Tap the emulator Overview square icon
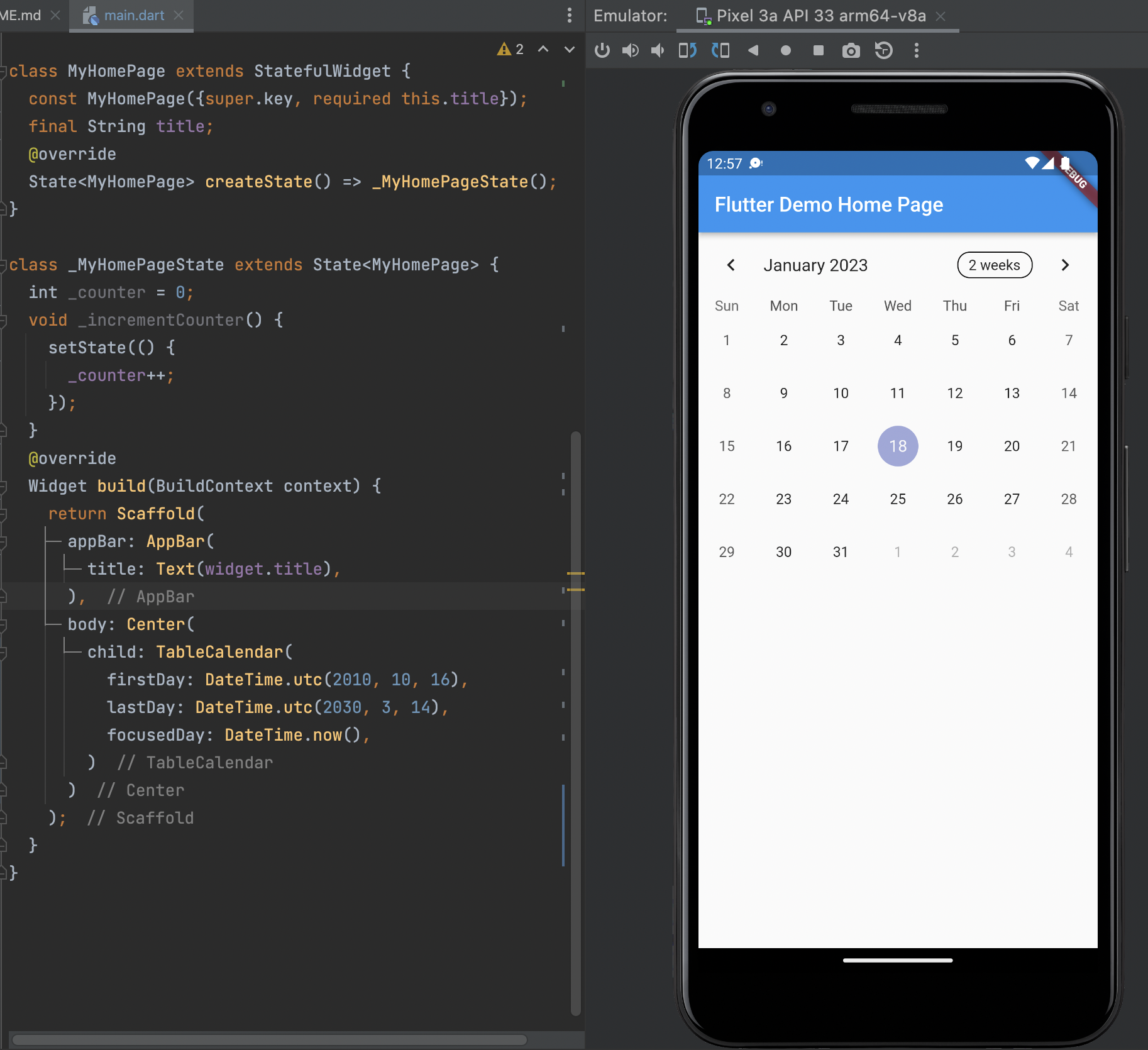Screen dimensions: 1148x1050 (819, 50)
